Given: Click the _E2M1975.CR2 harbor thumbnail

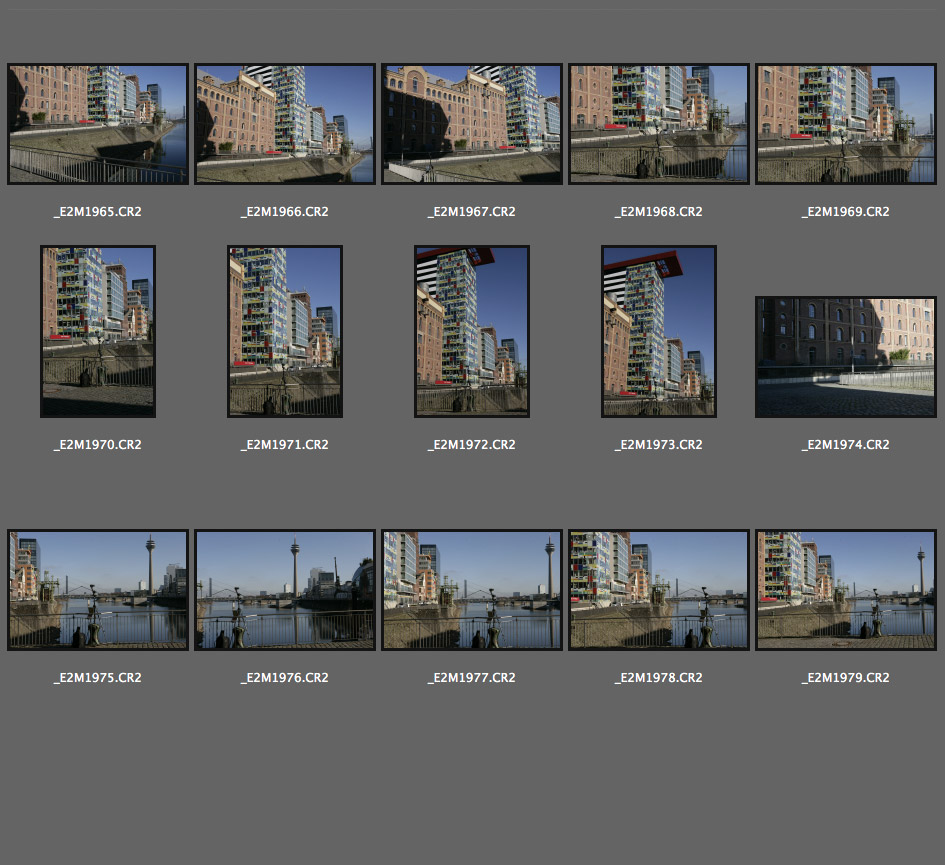Looking at the screenshot, I should coord(98,590).
